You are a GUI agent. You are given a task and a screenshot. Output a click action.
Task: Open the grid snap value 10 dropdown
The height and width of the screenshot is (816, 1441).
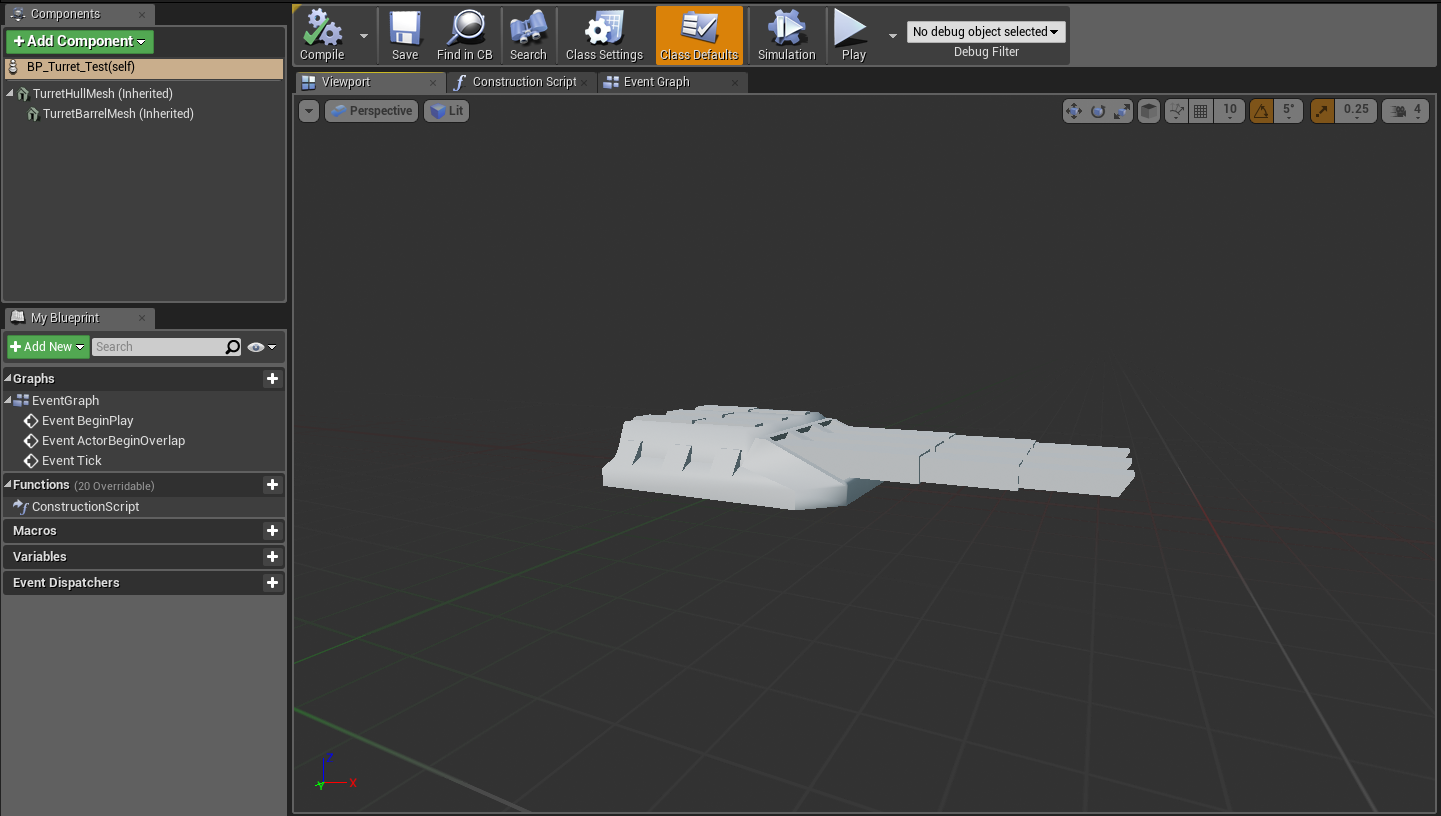(1230, 111)
